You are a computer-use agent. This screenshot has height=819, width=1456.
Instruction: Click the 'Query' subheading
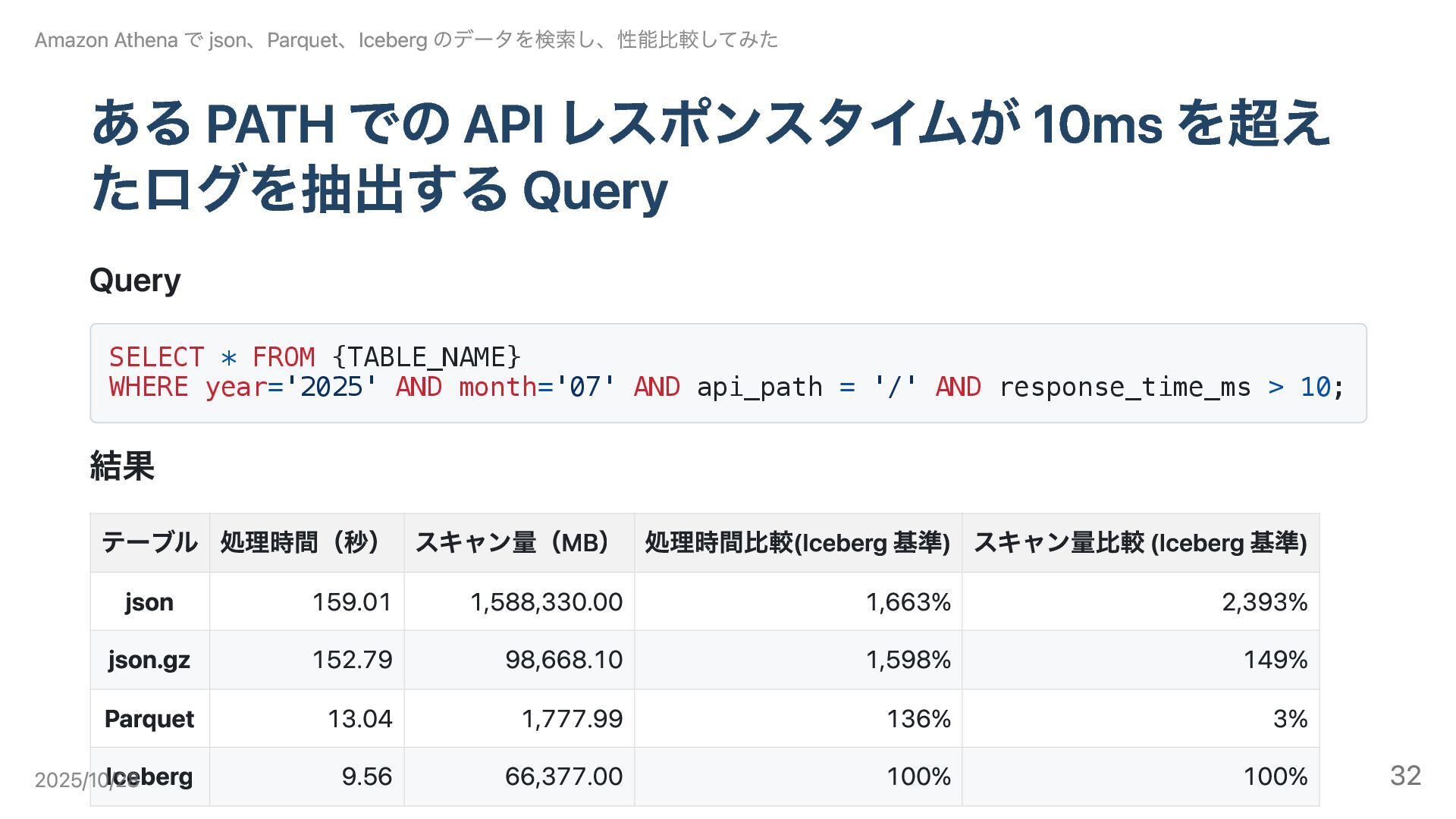(x=135, y=281)
